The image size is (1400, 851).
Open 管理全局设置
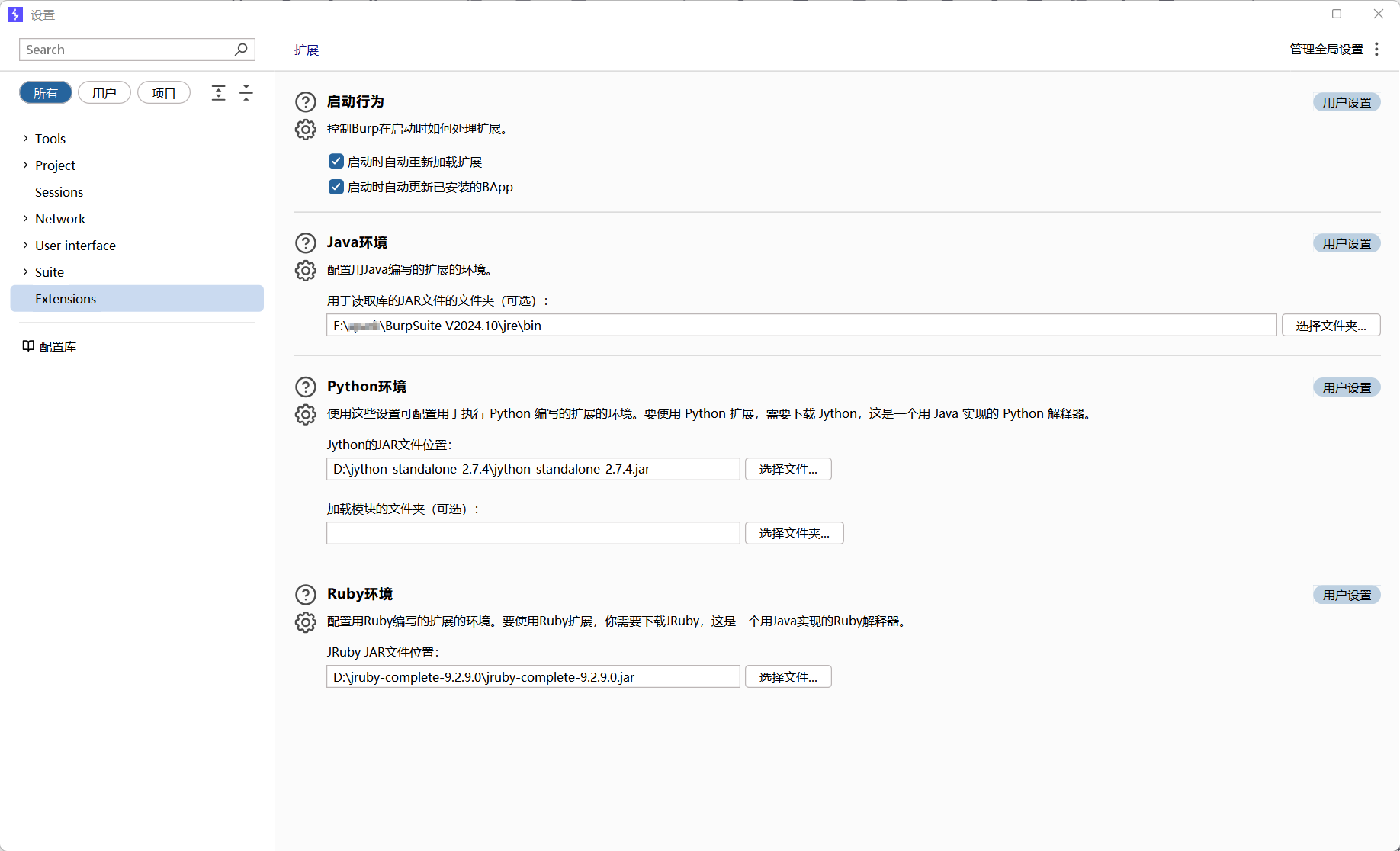tap(1325, 49)
